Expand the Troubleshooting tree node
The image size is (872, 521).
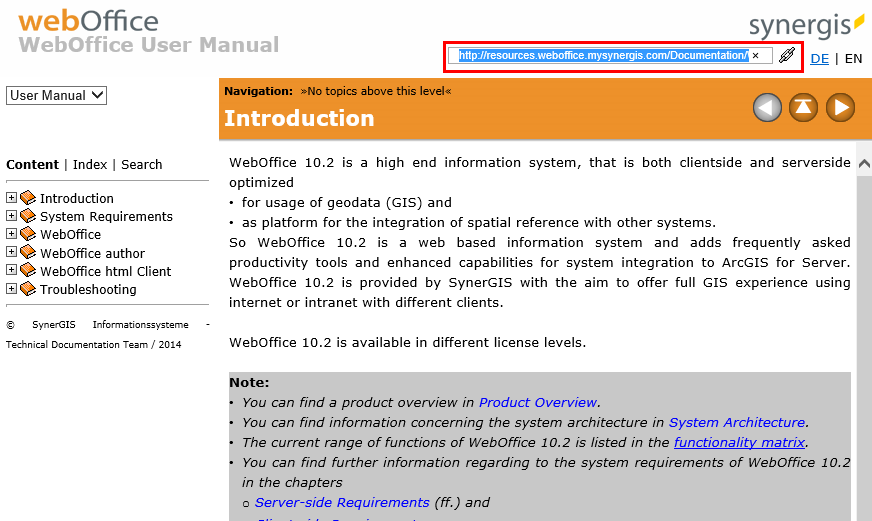point(11,289)
